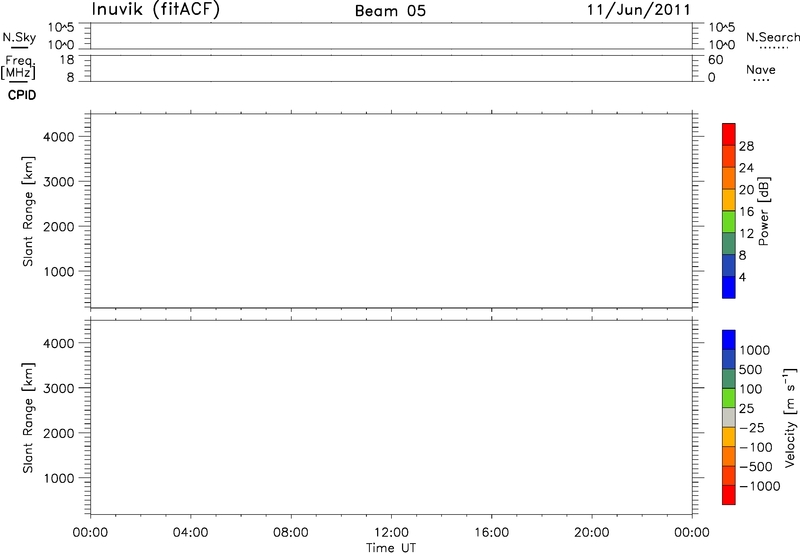The height and width of the screenshot is (554, 800).
Task: Click the '3000' tick label on Power plot
Action: coord(59,182)
